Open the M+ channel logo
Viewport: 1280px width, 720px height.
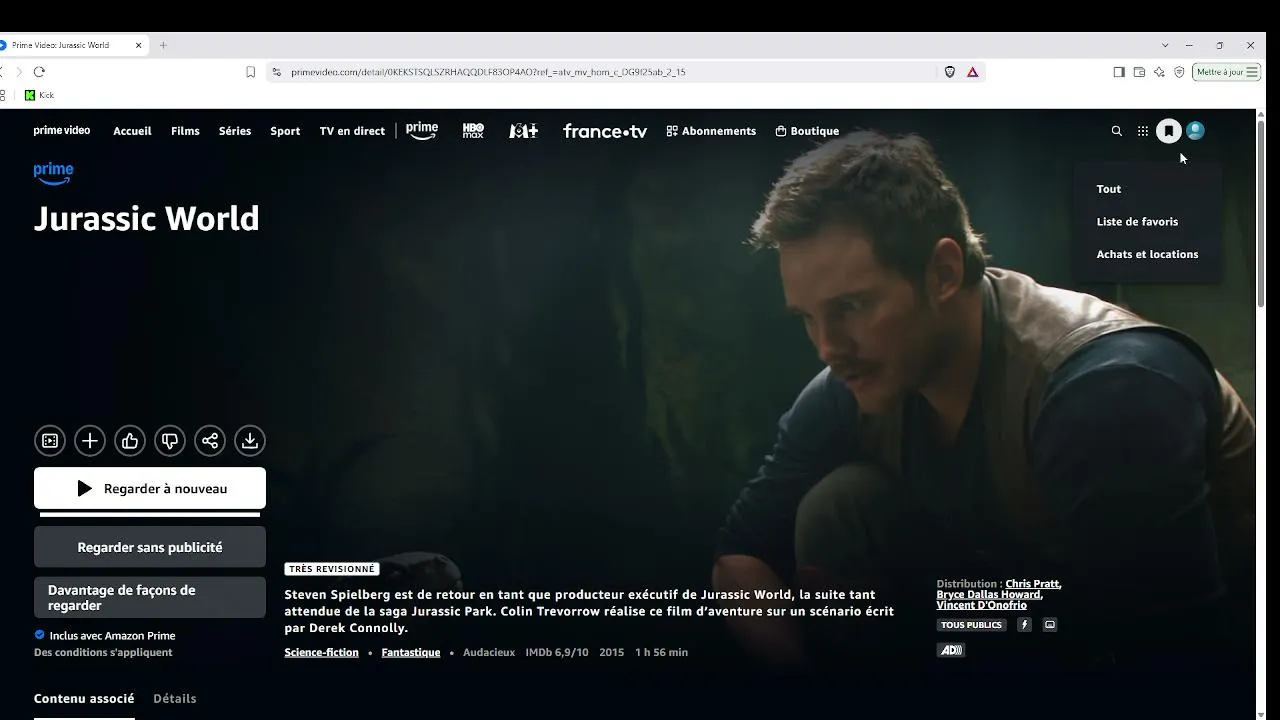coord(524,131)
